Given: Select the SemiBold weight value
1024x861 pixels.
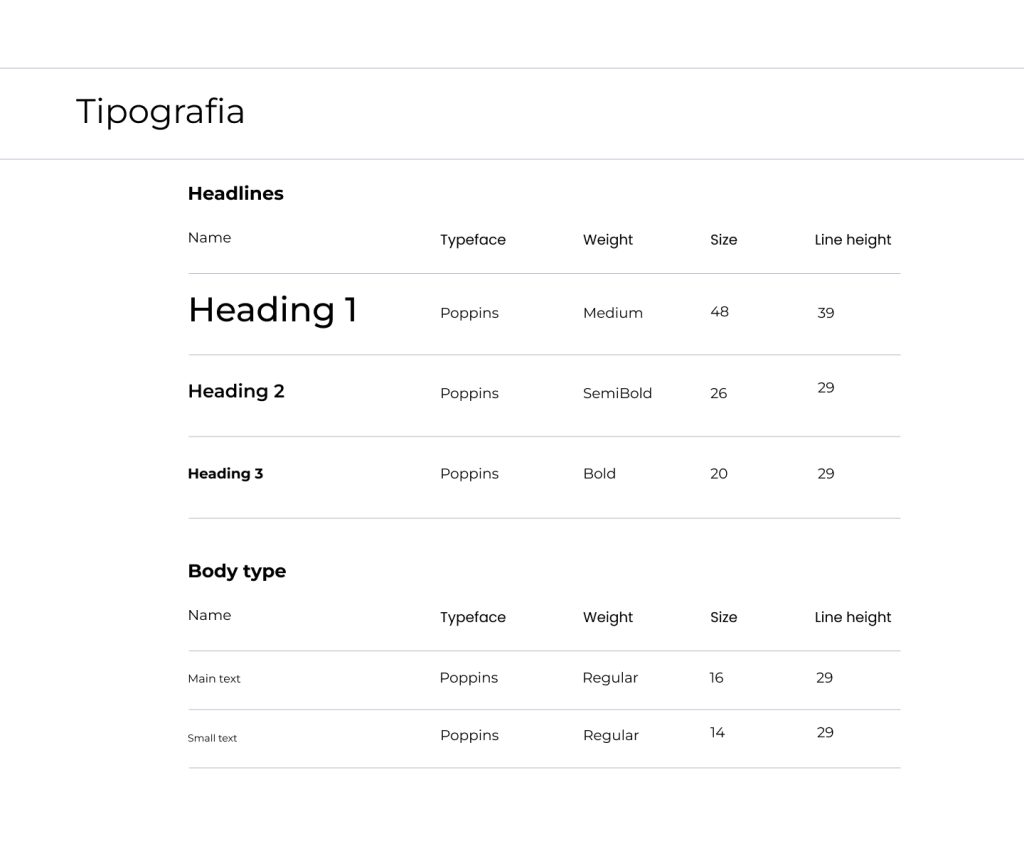Looking at the screenshot, I should [617, 394].
